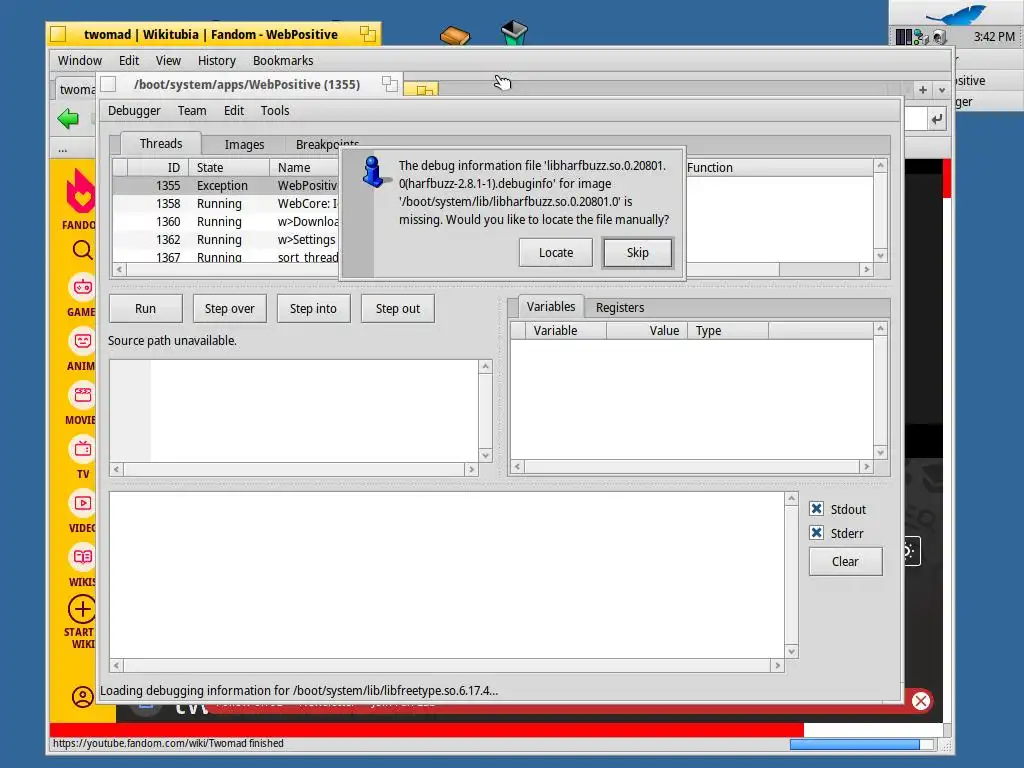Click the State column header

(x=229, y=168)
